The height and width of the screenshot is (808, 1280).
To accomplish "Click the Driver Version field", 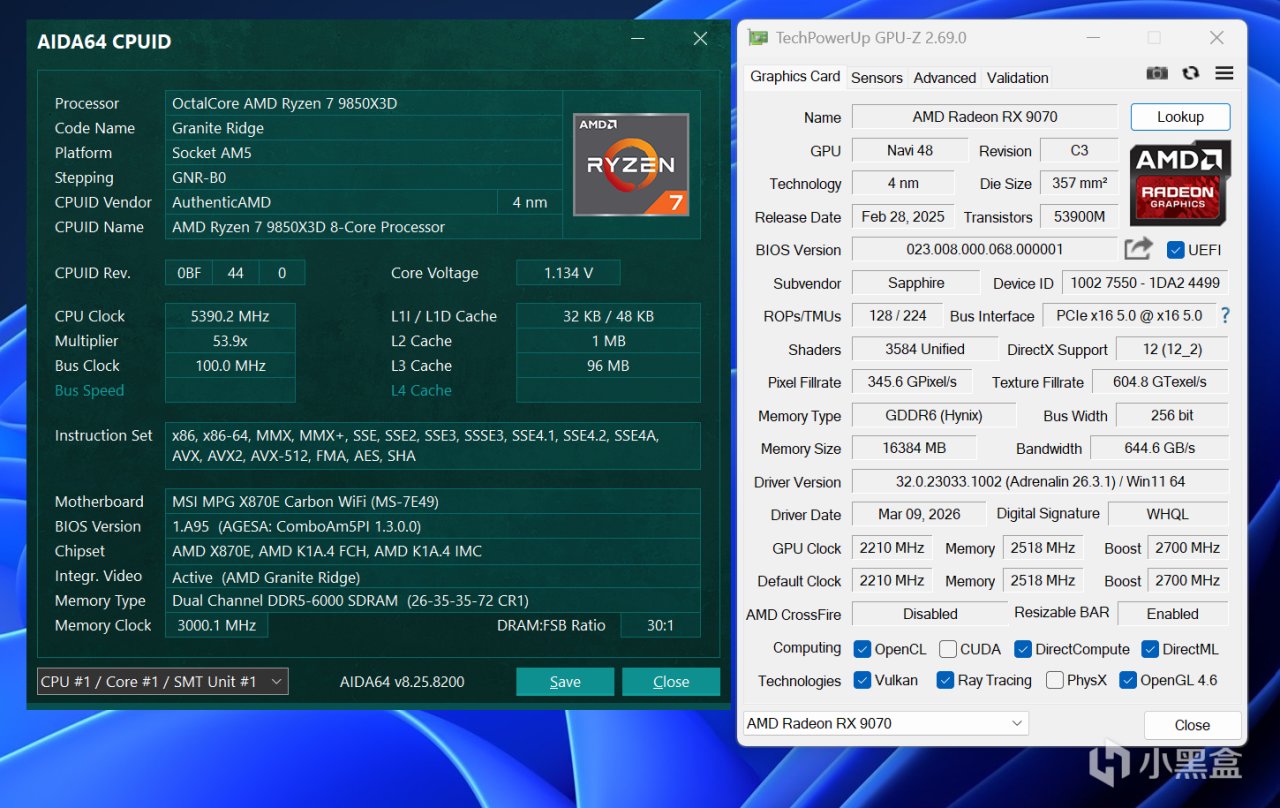I will (x=1040, y=481).
